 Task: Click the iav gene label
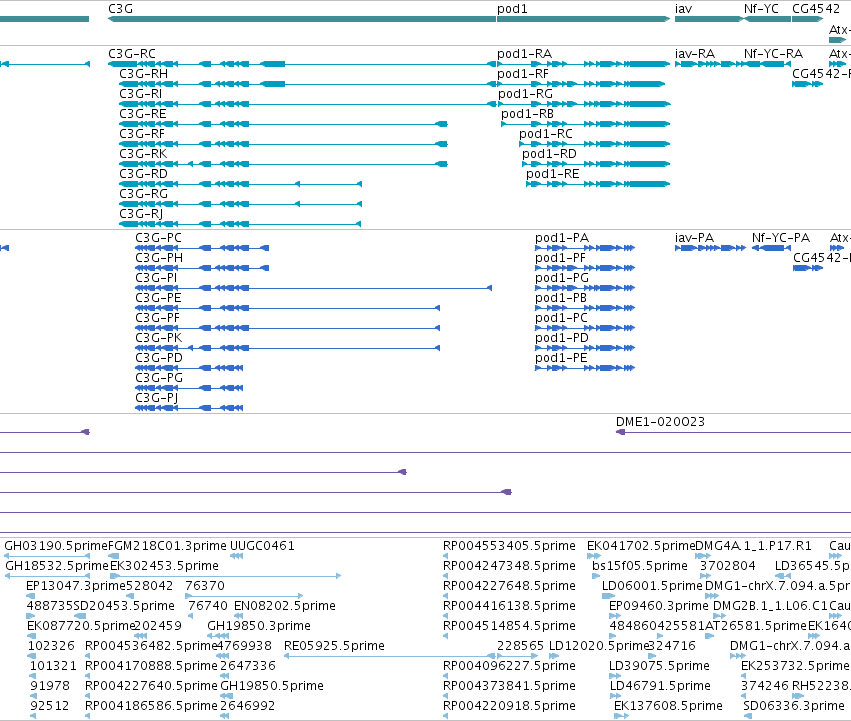(x=683, y=9)
